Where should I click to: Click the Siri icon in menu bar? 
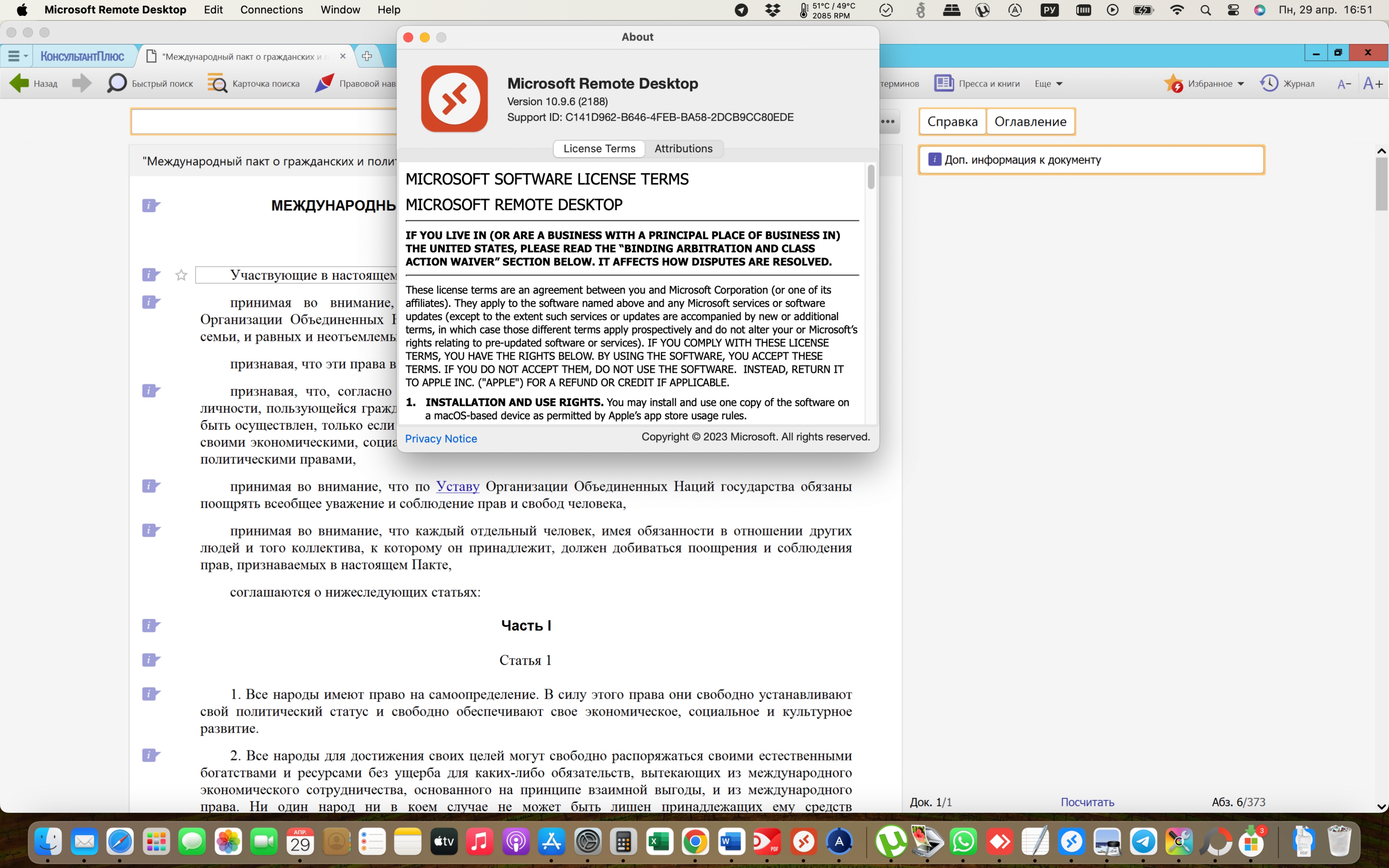pyautogui.click(x=1260, y=10)
